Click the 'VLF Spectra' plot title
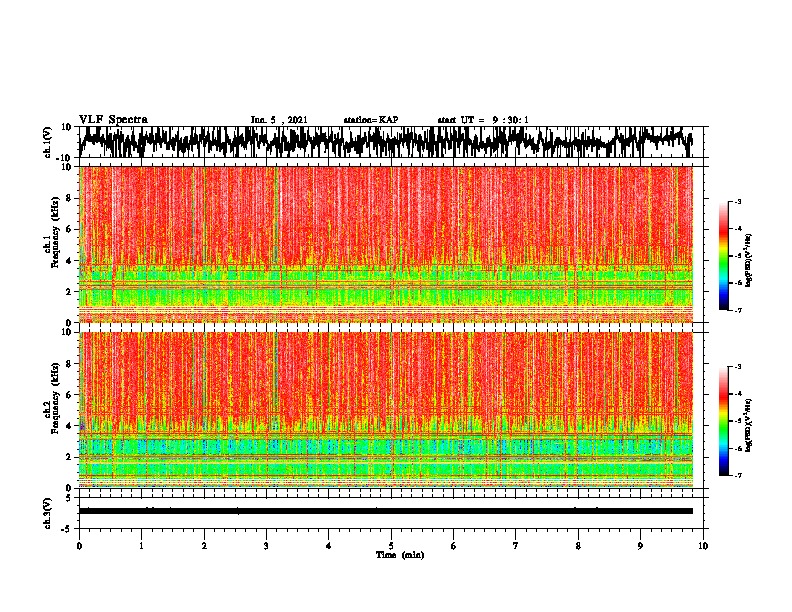The width and height of the screenshot is (792, 612). (x=113, y=119)
